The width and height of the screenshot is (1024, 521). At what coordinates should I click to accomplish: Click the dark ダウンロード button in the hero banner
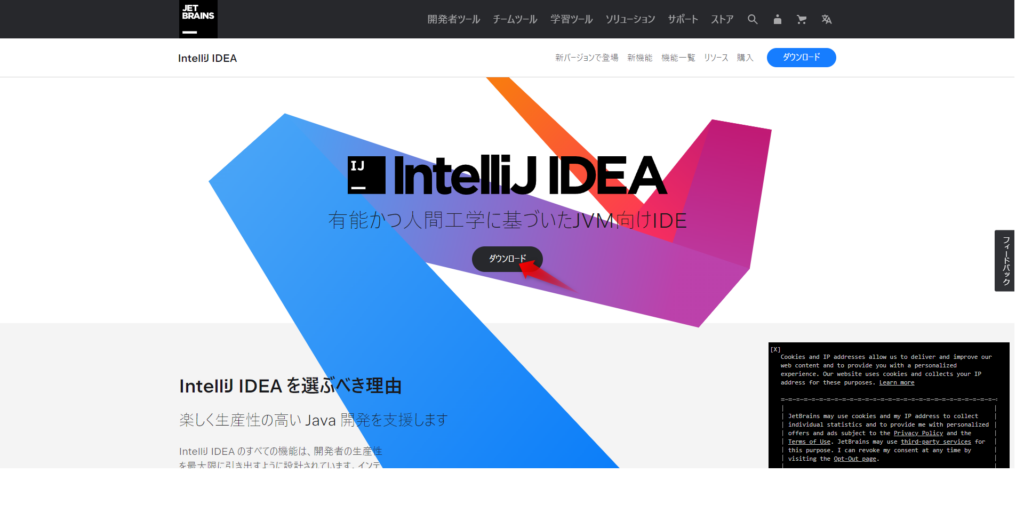pyautogui.click(x=507, y=259)
